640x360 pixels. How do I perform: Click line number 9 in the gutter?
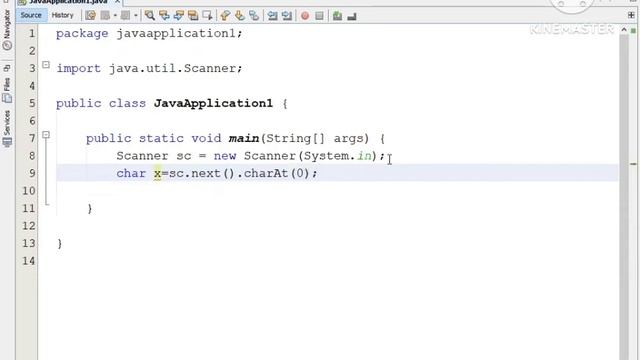(32, 173)
